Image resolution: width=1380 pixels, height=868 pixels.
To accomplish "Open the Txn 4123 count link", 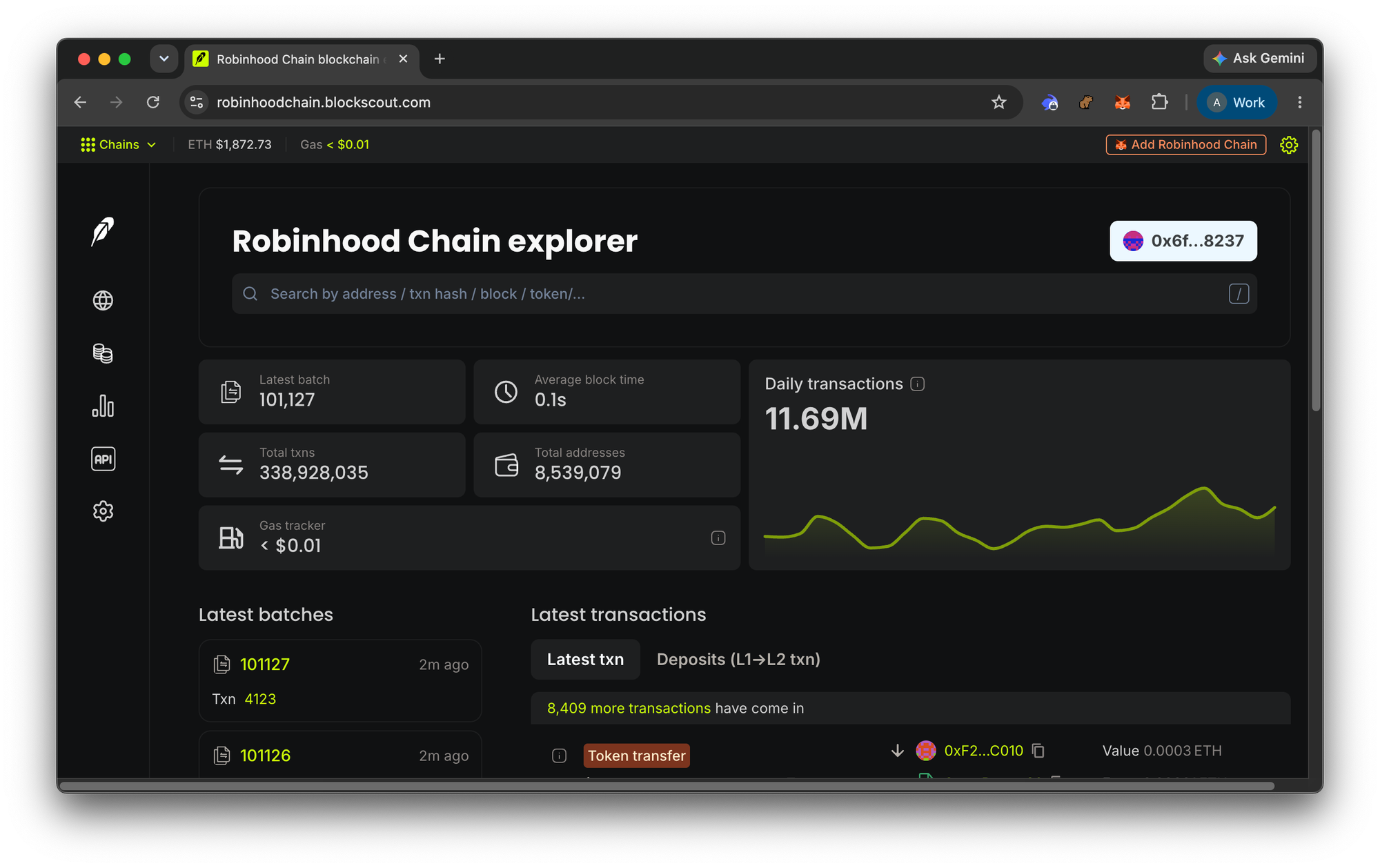I will 260,700.
